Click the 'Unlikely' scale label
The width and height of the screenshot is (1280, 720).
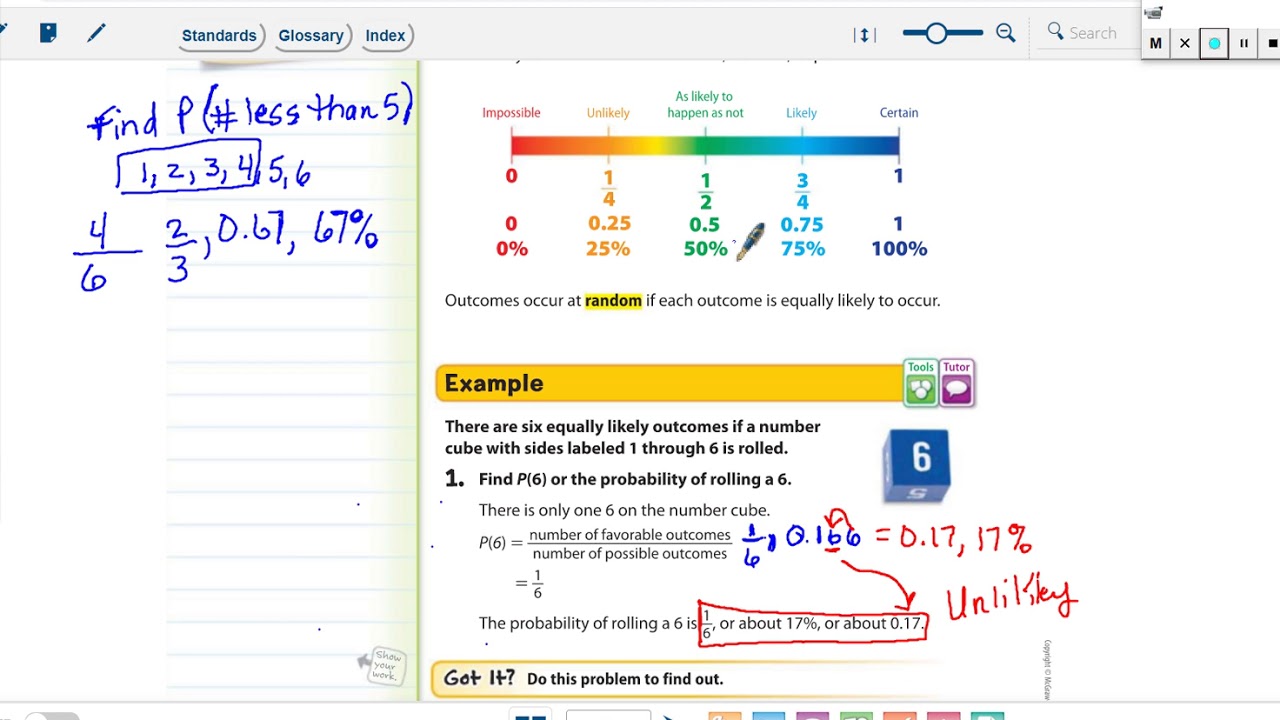[608, 113]
